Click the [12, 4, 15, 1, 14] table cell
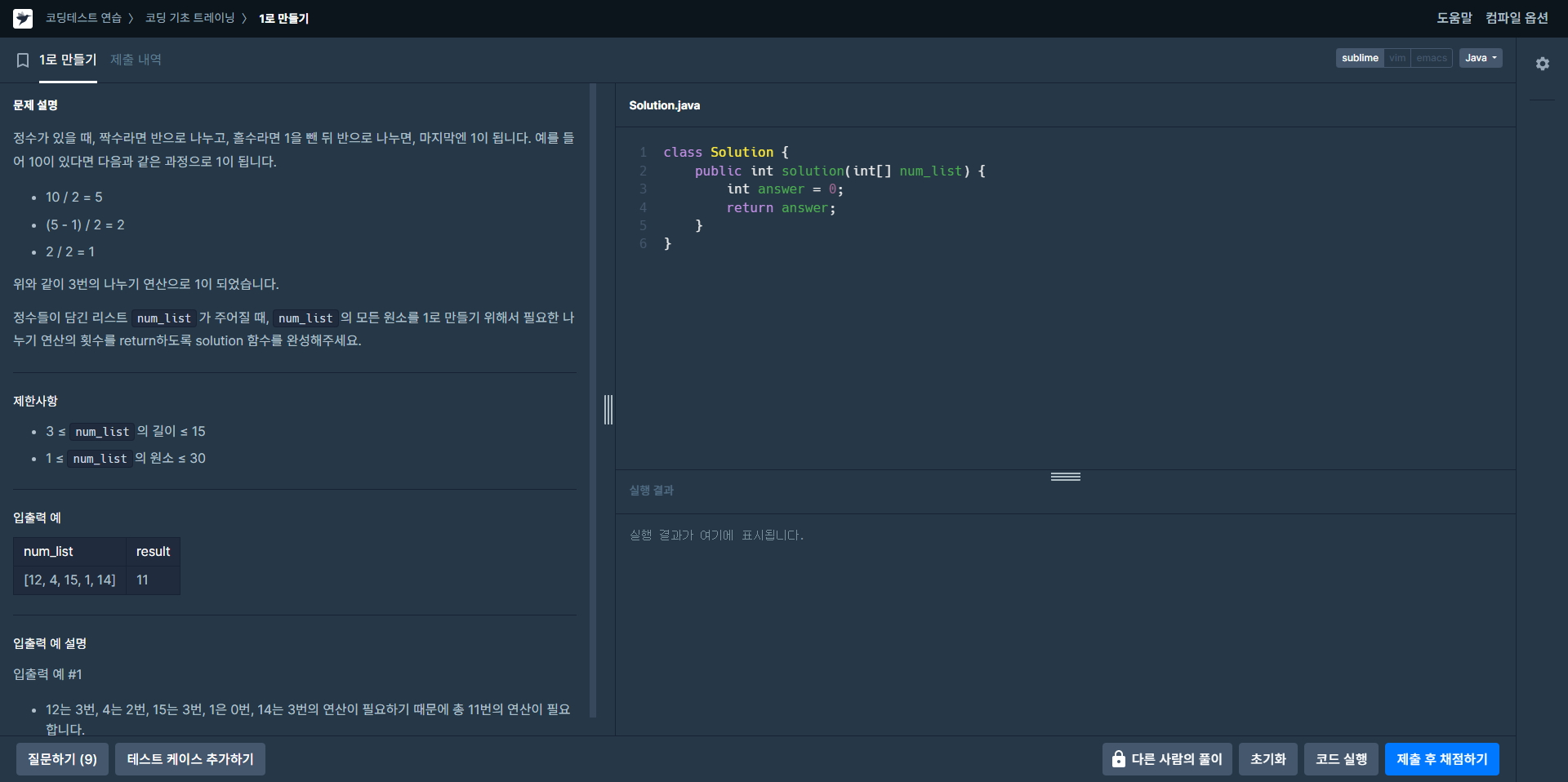The image size is (1568, 782). click(69, 580)
